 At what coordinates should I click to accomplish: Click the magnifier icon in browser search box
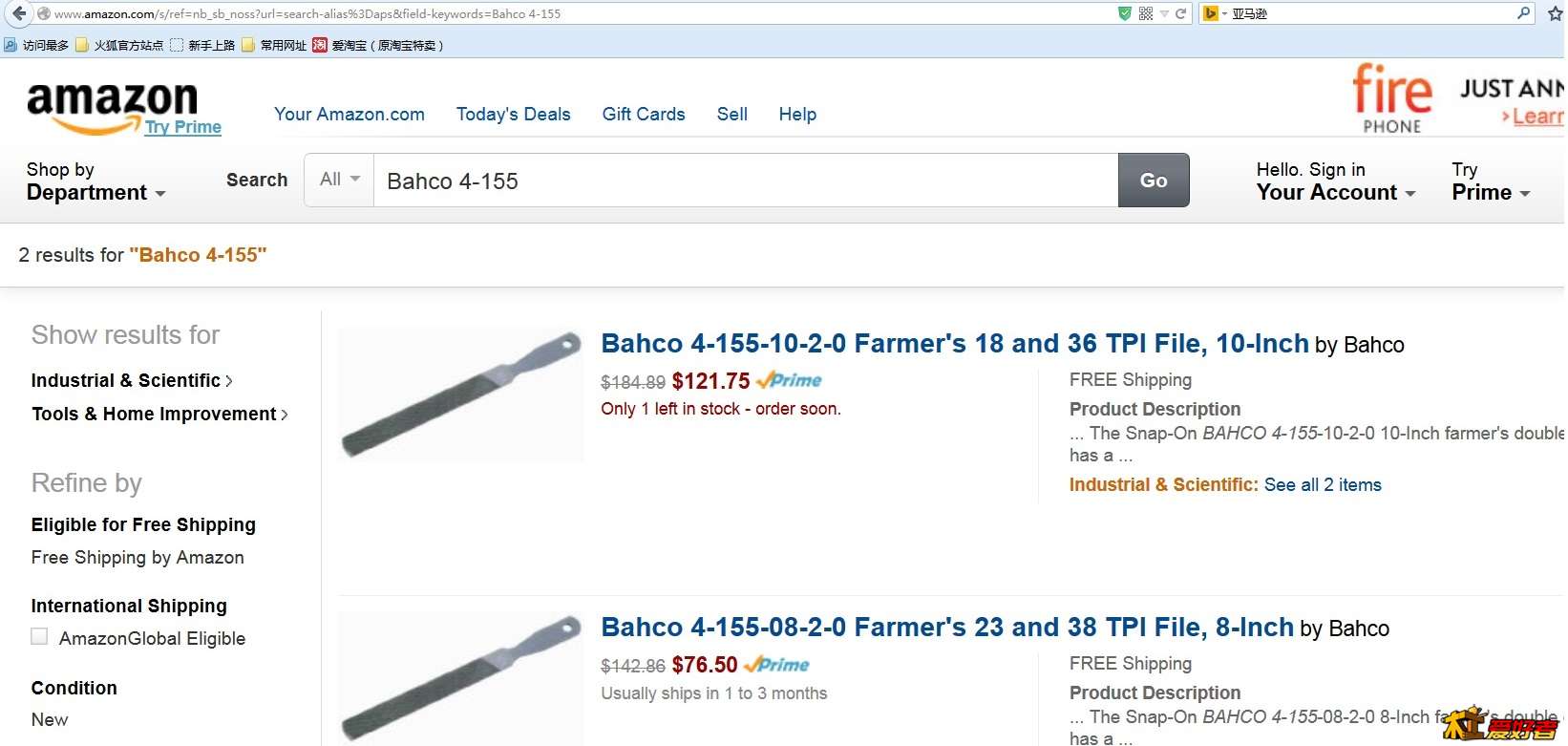pos(1523,13)
